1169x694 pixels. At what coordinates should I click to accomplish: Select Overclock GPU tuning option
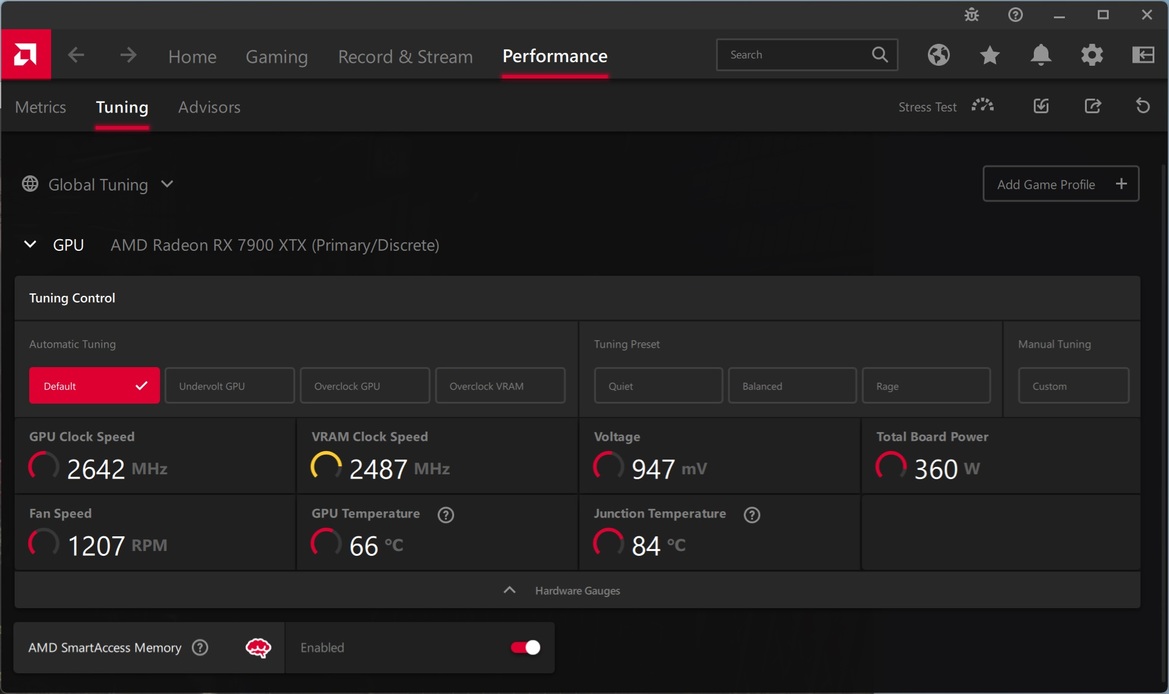point(365,385)
